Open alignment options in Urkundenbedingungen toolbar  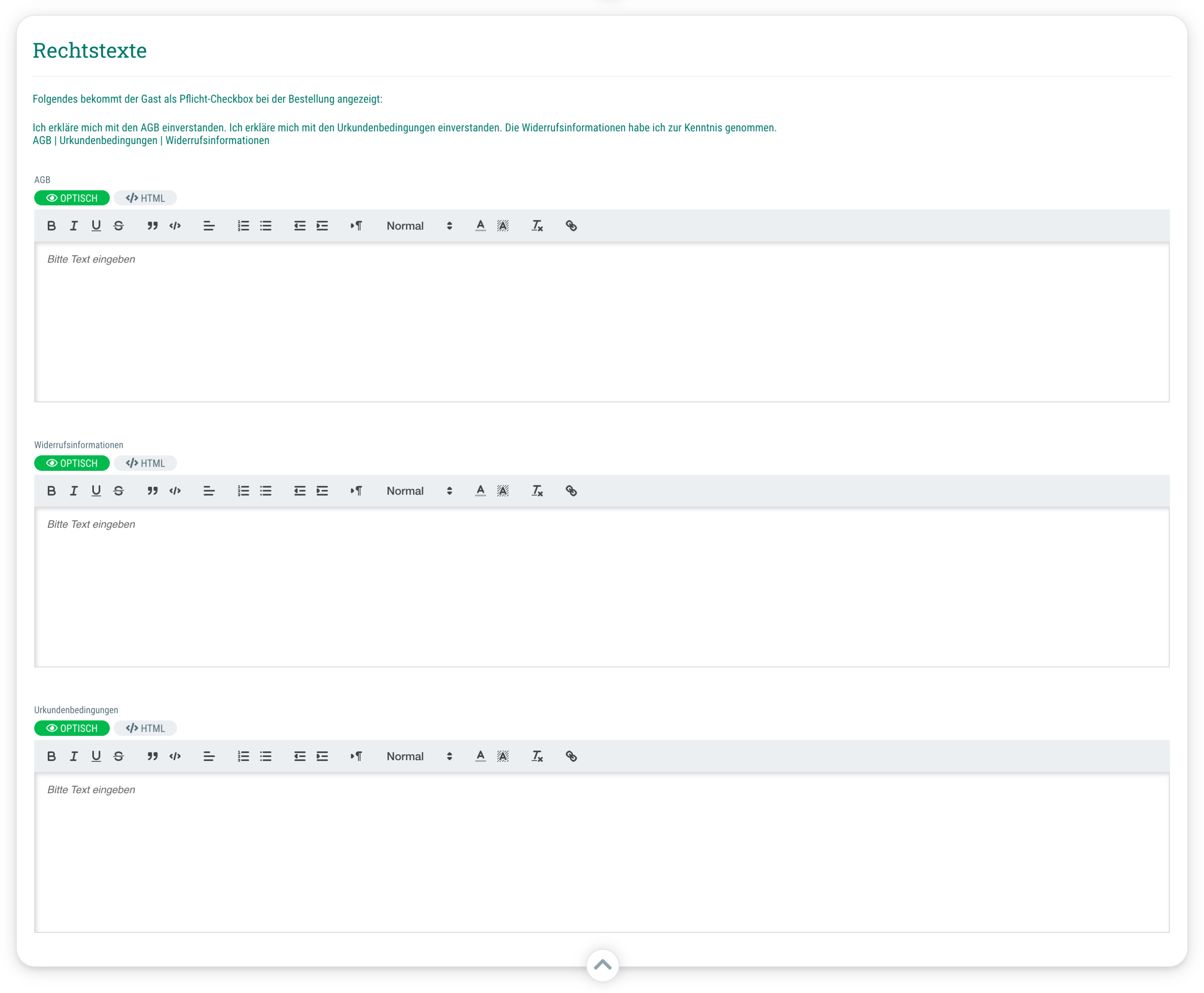(x=209, y=756)
